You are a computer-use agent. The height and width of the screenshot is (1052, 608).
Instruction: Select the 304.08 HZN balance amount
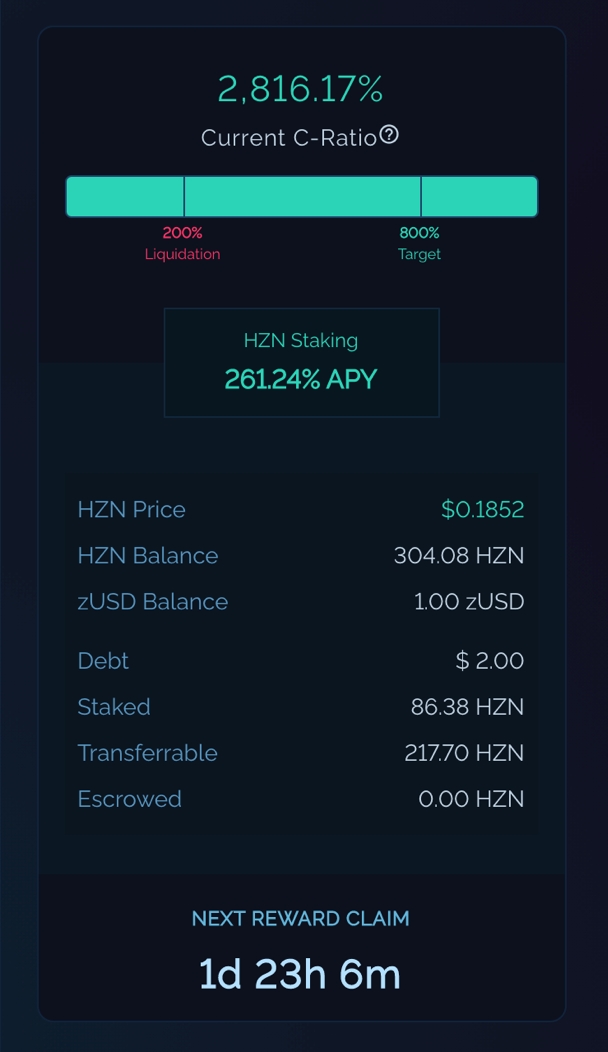(458, 555)
